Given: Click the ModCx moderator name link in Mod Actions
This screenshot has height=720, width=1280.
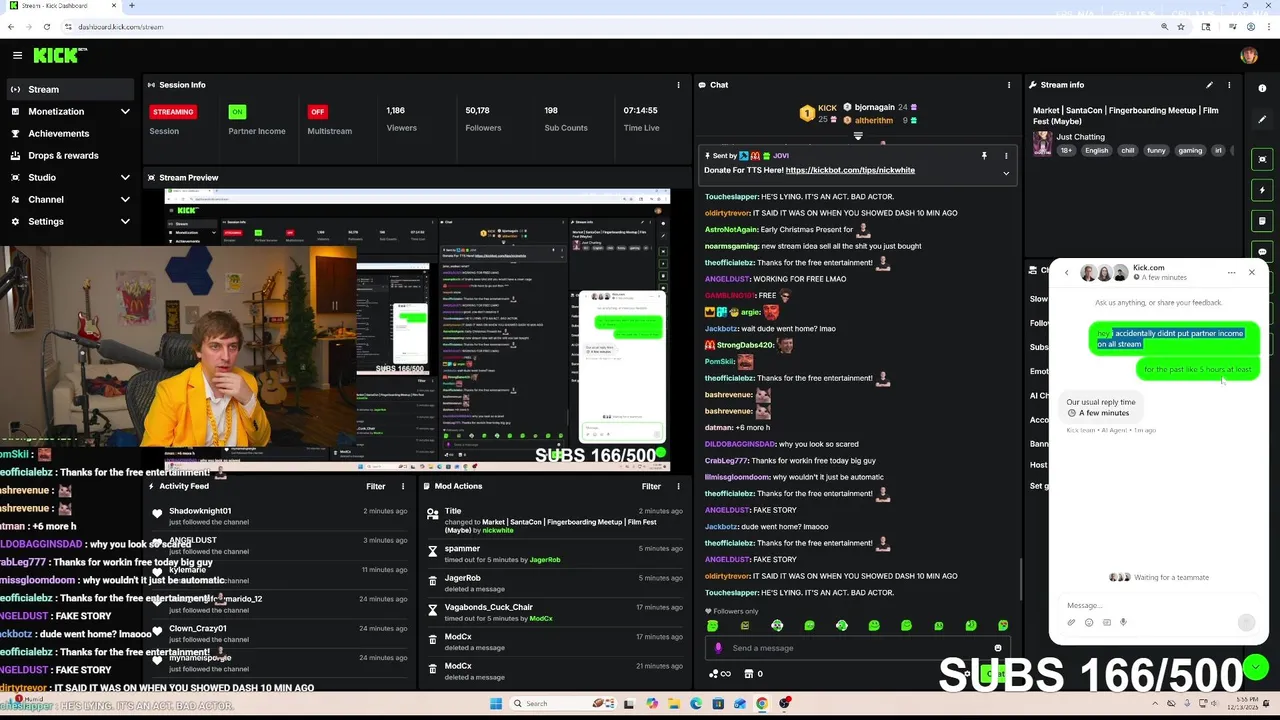Looking at the screenshot, I should click(x=541, y=619).
